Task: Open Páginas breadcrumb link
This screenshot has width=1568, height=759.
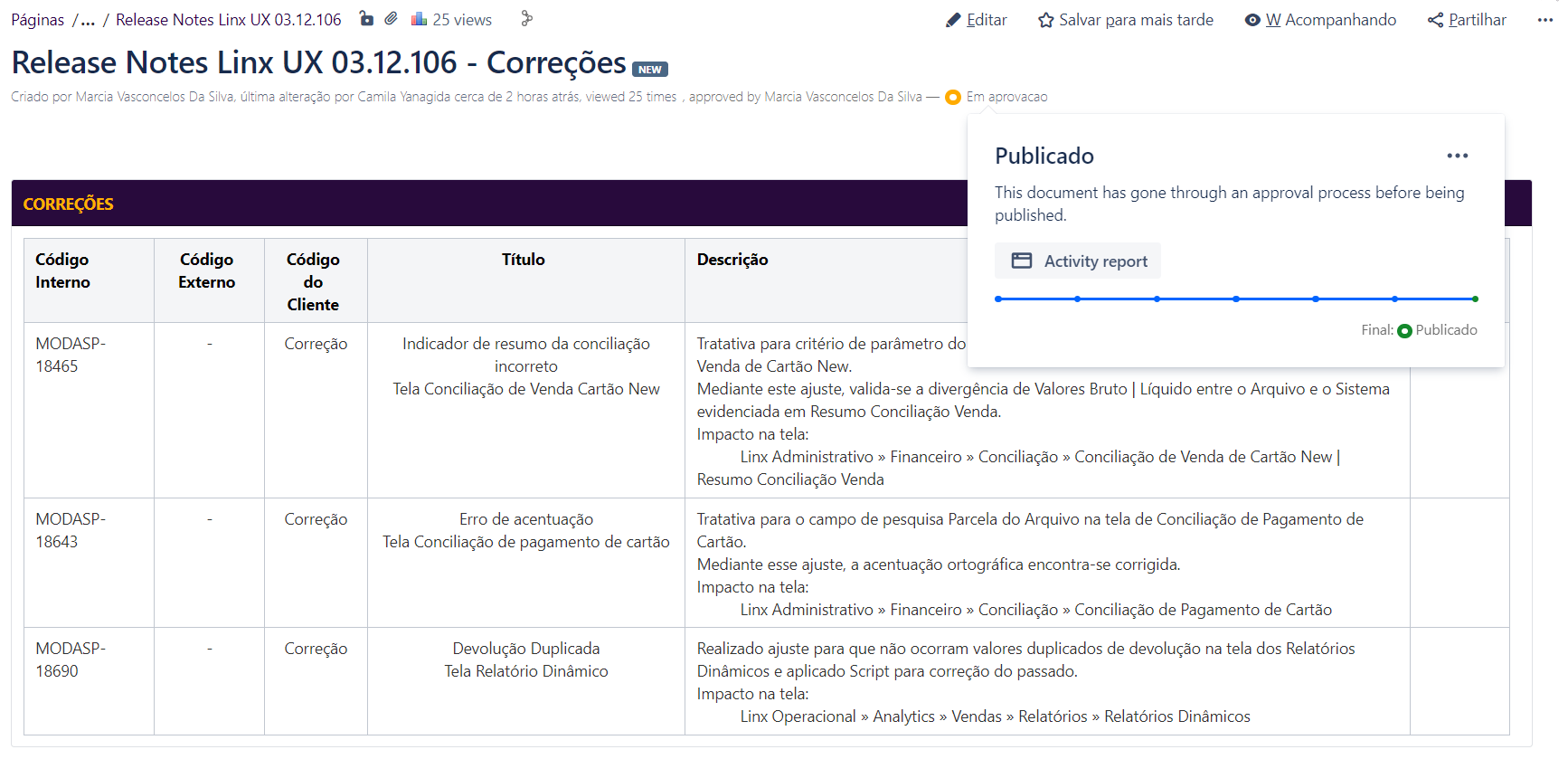Action: (x=38, y=20)
